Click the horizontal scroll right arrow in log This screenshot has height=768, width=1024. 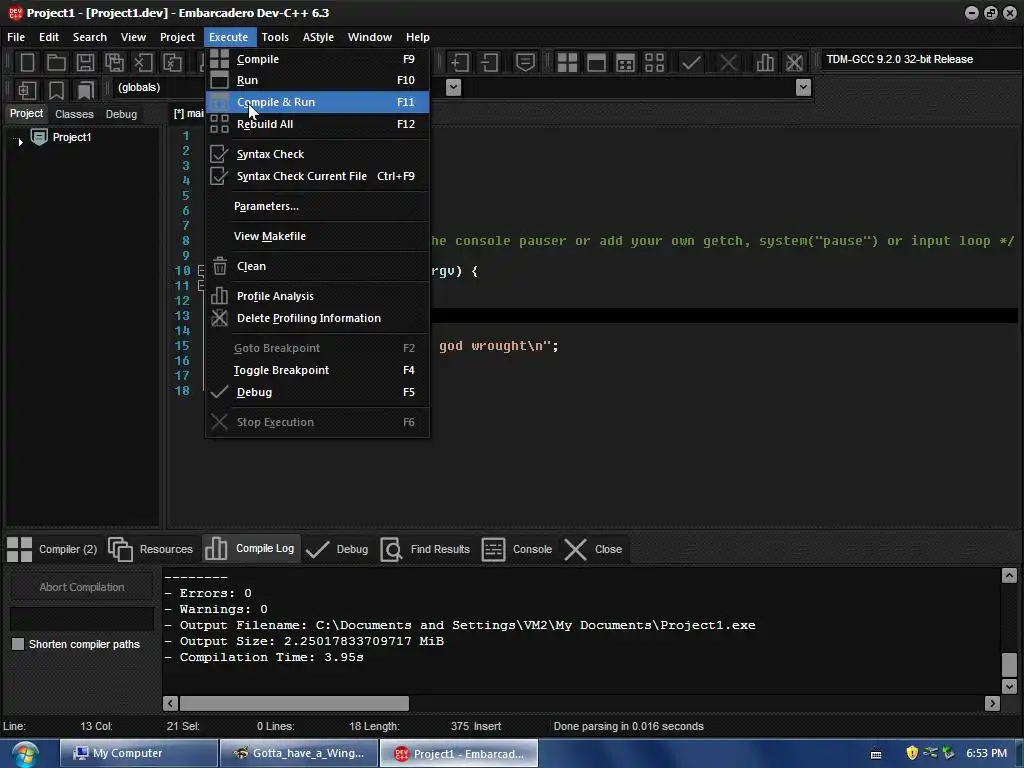(x=993, y=703)
